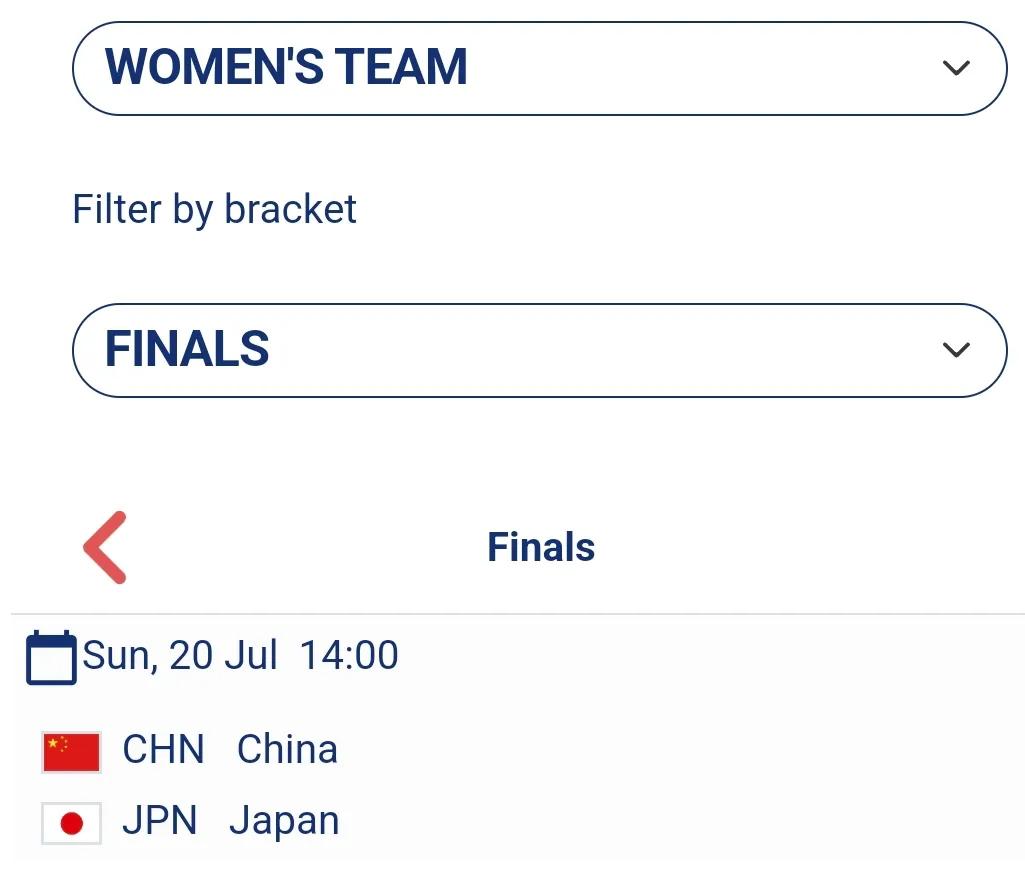Click the chevron arrow beside WOMEN'S TEAM

956,68
